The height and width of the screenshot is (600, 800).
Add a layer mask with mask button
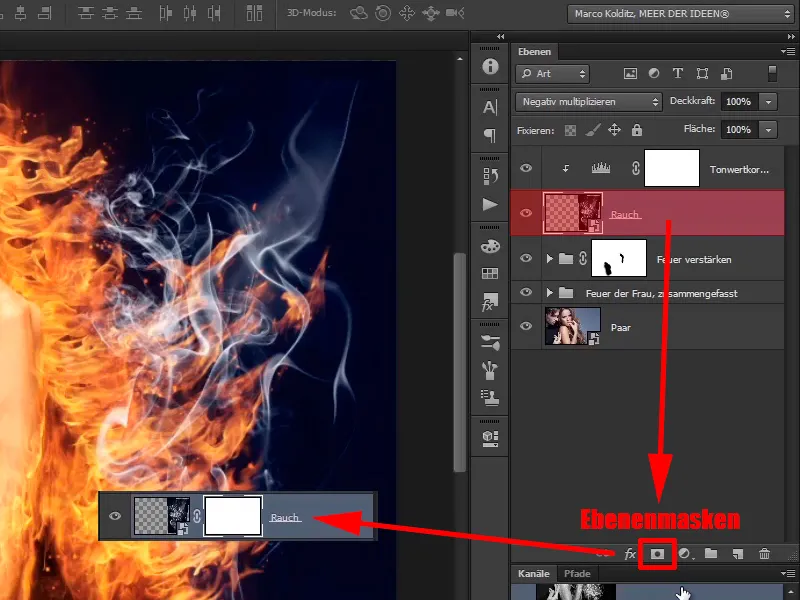[657, 554]
